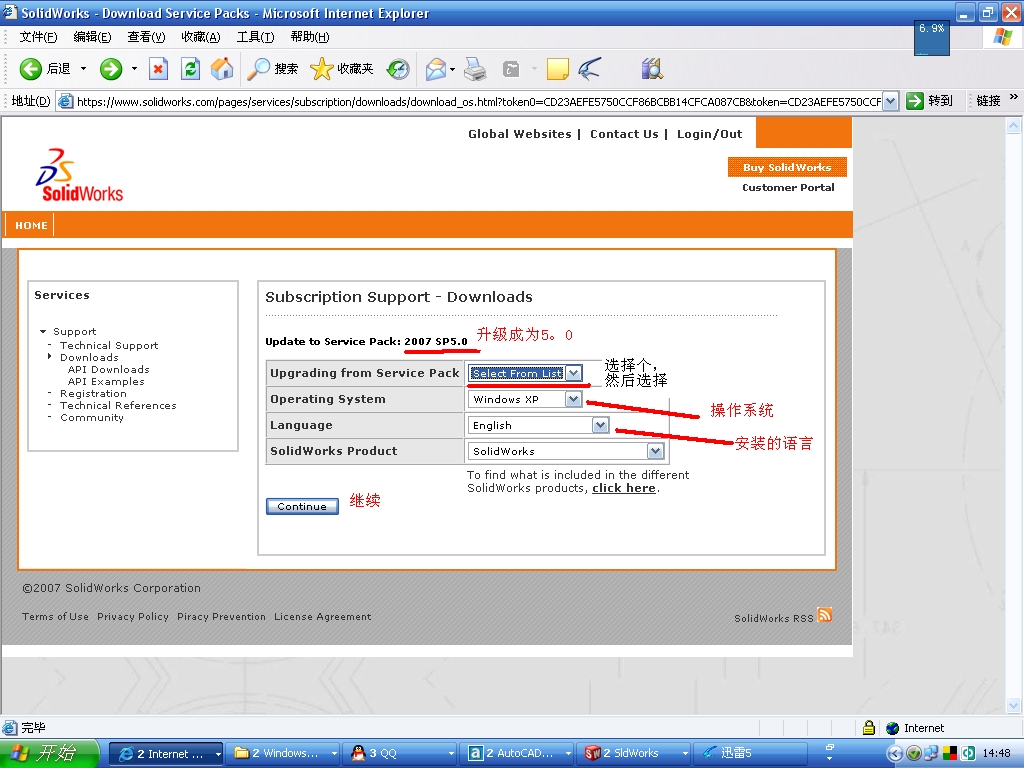Viewport: 1024px width, 768px height.
Task: Expand the address bar URL history dropdown
Action: click(891, 101)
